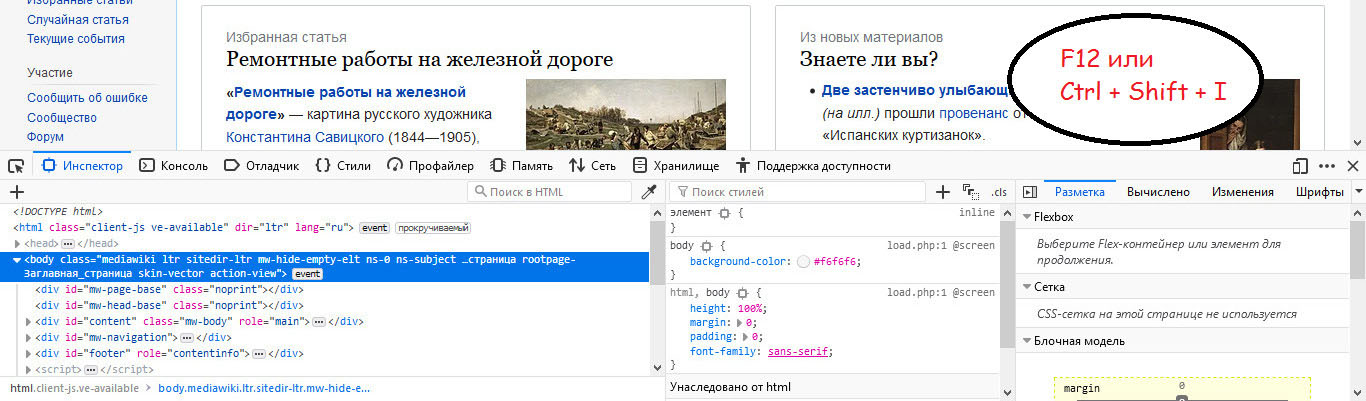
Task: Highlight elements matching 'html, body' selector
Action: 741,293
